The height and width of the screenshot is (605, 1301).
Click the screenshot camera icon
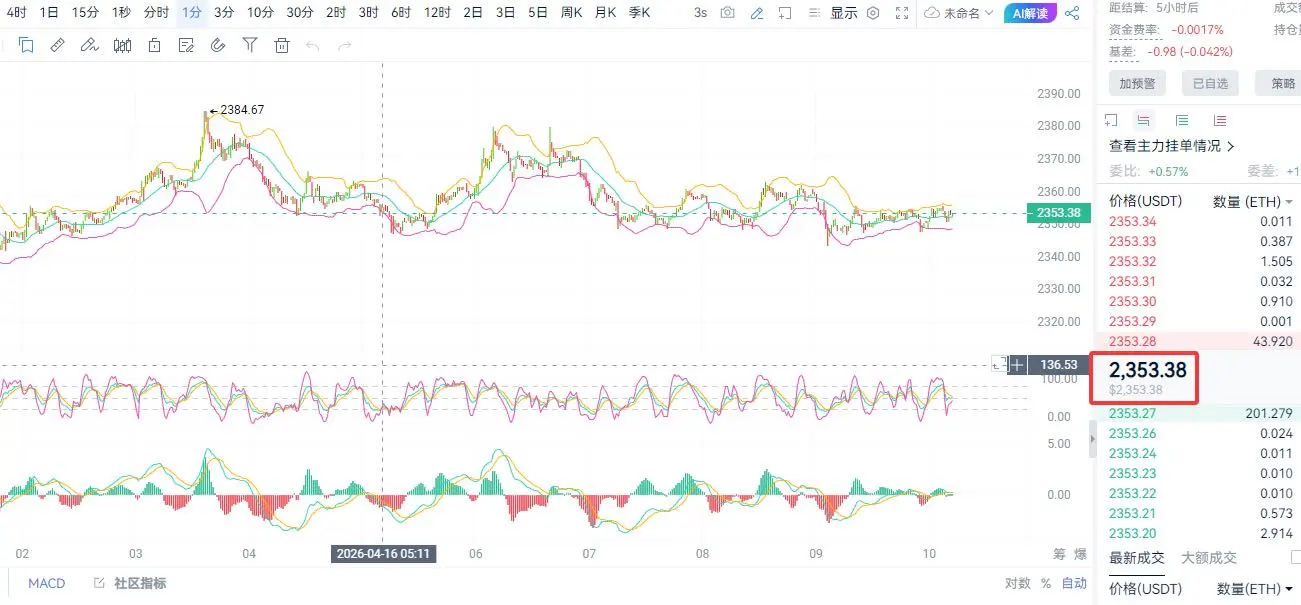point(727,13)
